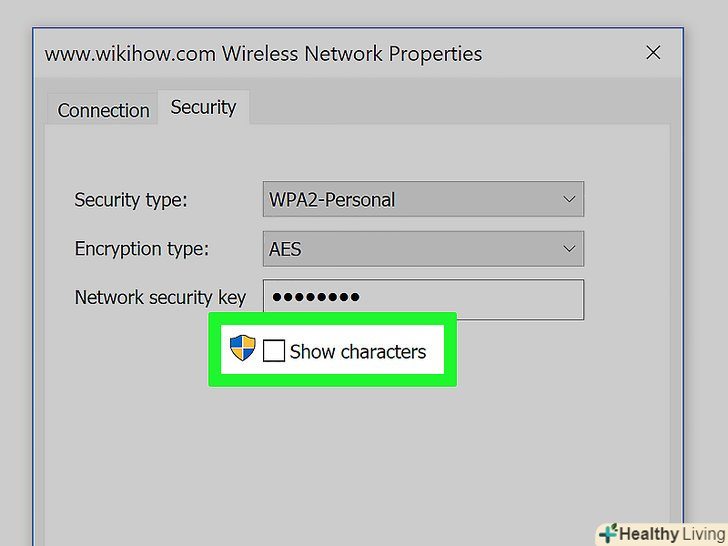Viewport: 728px width, 546px height.
Task: Click the "Security type:" label
Action: click(131, 199)
